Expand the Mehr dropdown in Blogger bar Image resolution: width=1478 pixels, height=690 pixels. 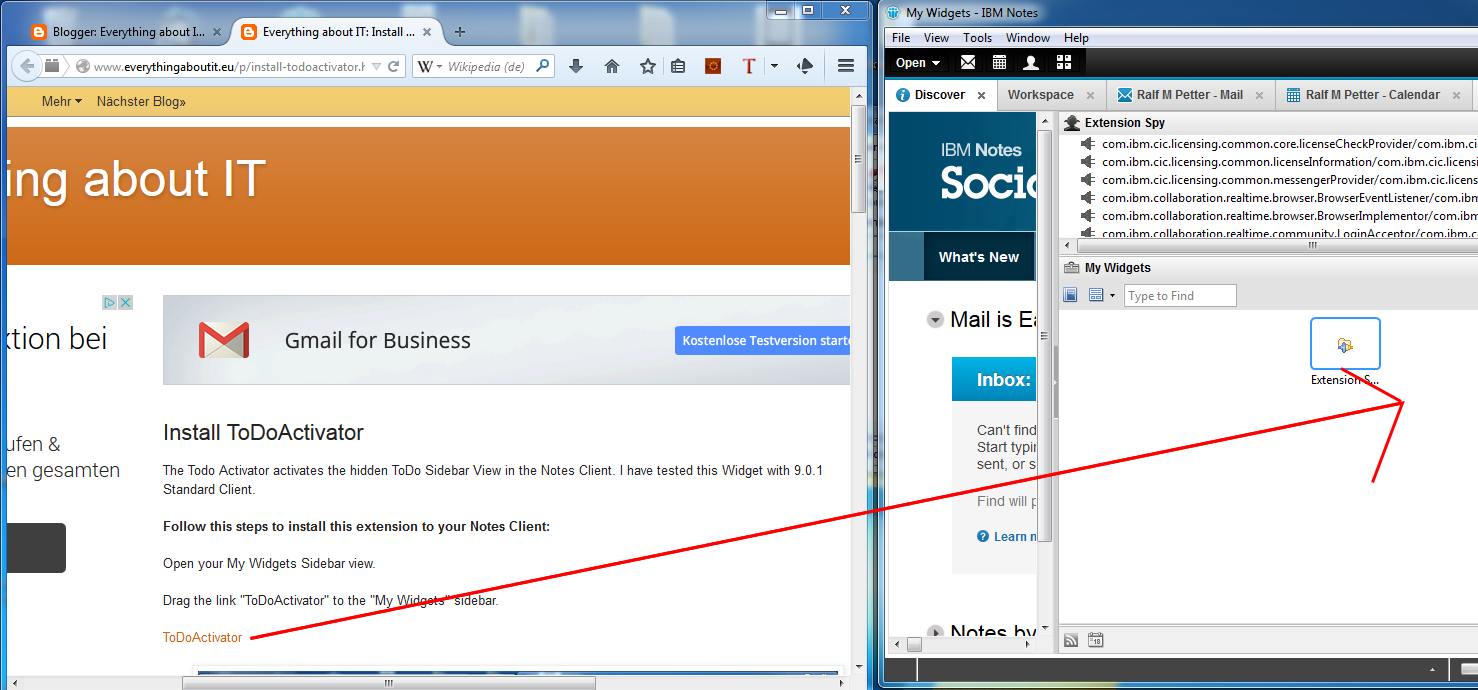pos(61,102)
